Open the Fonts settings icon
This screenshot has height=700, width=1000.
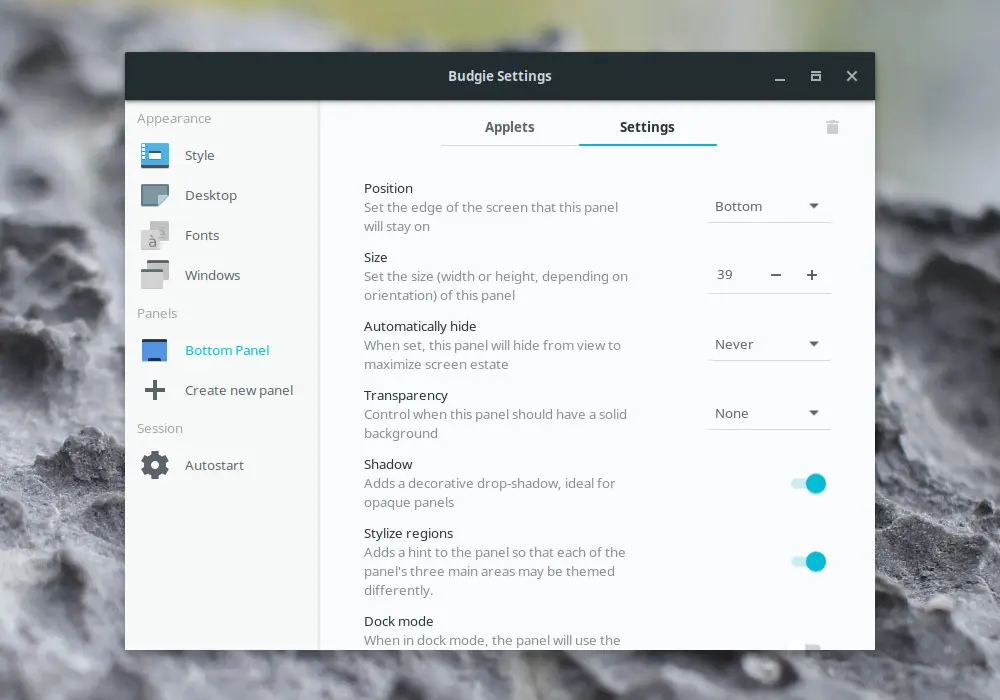(x=155, y=235)
